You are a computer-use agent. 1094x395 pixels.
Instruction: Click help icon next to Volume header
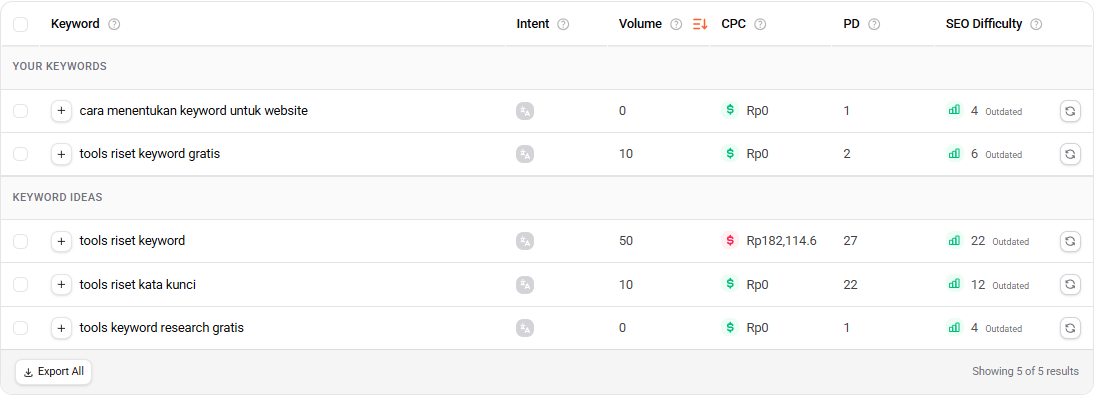coord(676,24)
